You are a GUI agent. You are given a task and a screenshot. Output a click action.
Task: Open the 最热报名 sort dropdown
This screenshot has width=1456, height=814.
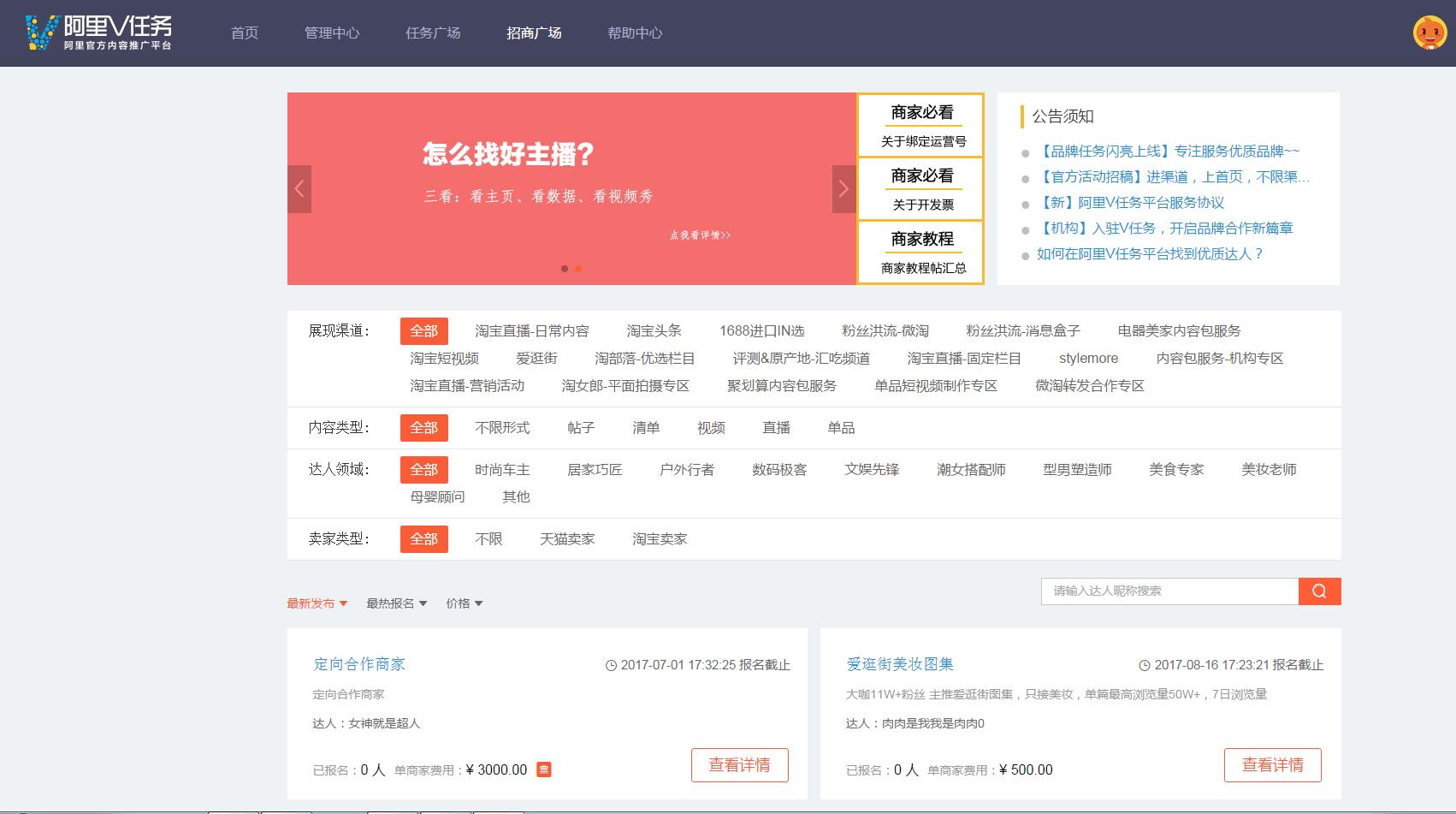click(394, 603)
